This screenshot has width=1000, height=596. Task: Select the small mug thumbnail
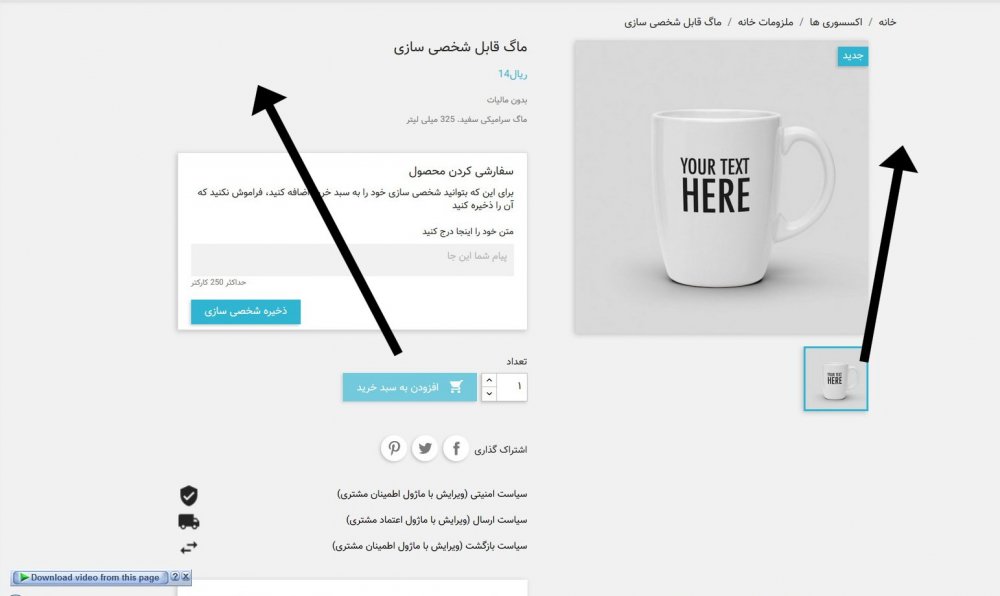pyautogui.click(x=835, y=379)
